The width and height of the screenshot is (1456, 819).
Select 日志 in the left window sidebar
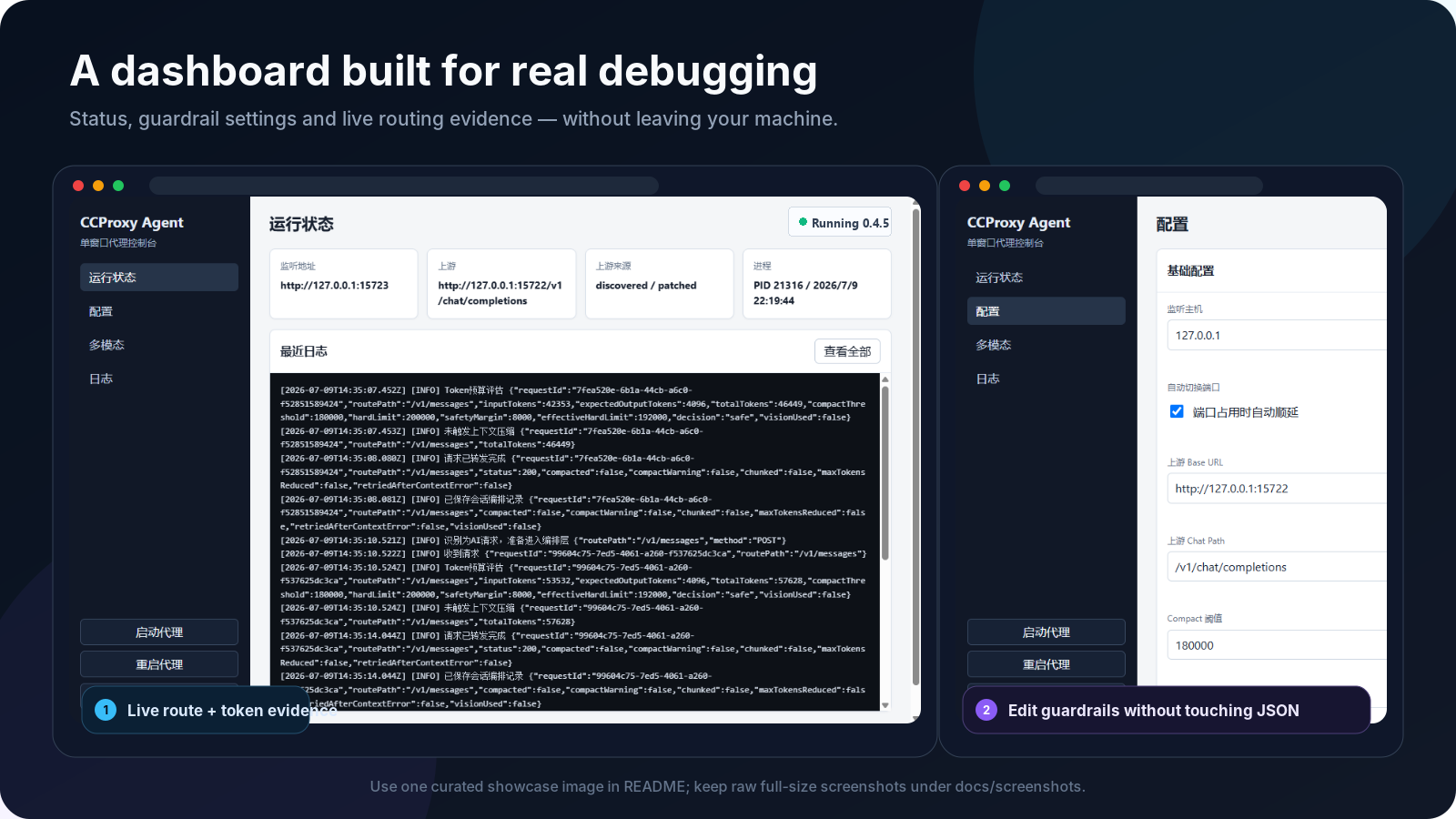(159, 379)
